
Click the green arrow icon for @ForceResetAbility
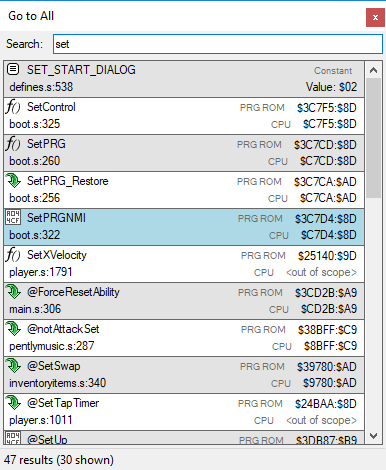[x=13, y=292]
